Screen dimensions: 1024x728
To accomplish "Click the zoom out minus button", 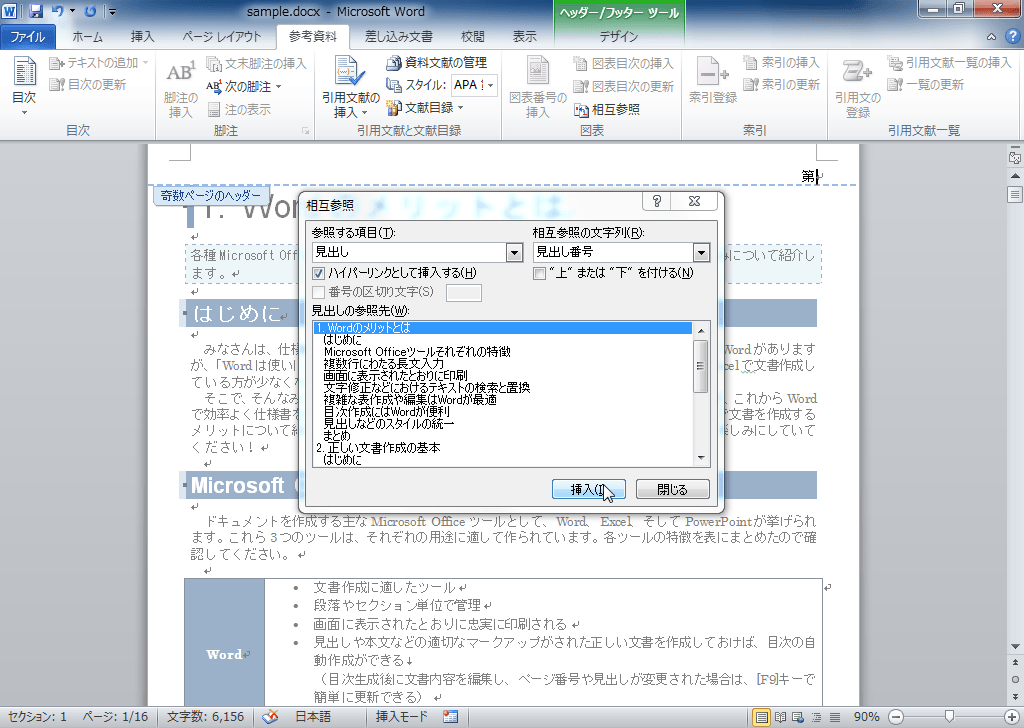I will pyautogui.click(x=898, y=717).
